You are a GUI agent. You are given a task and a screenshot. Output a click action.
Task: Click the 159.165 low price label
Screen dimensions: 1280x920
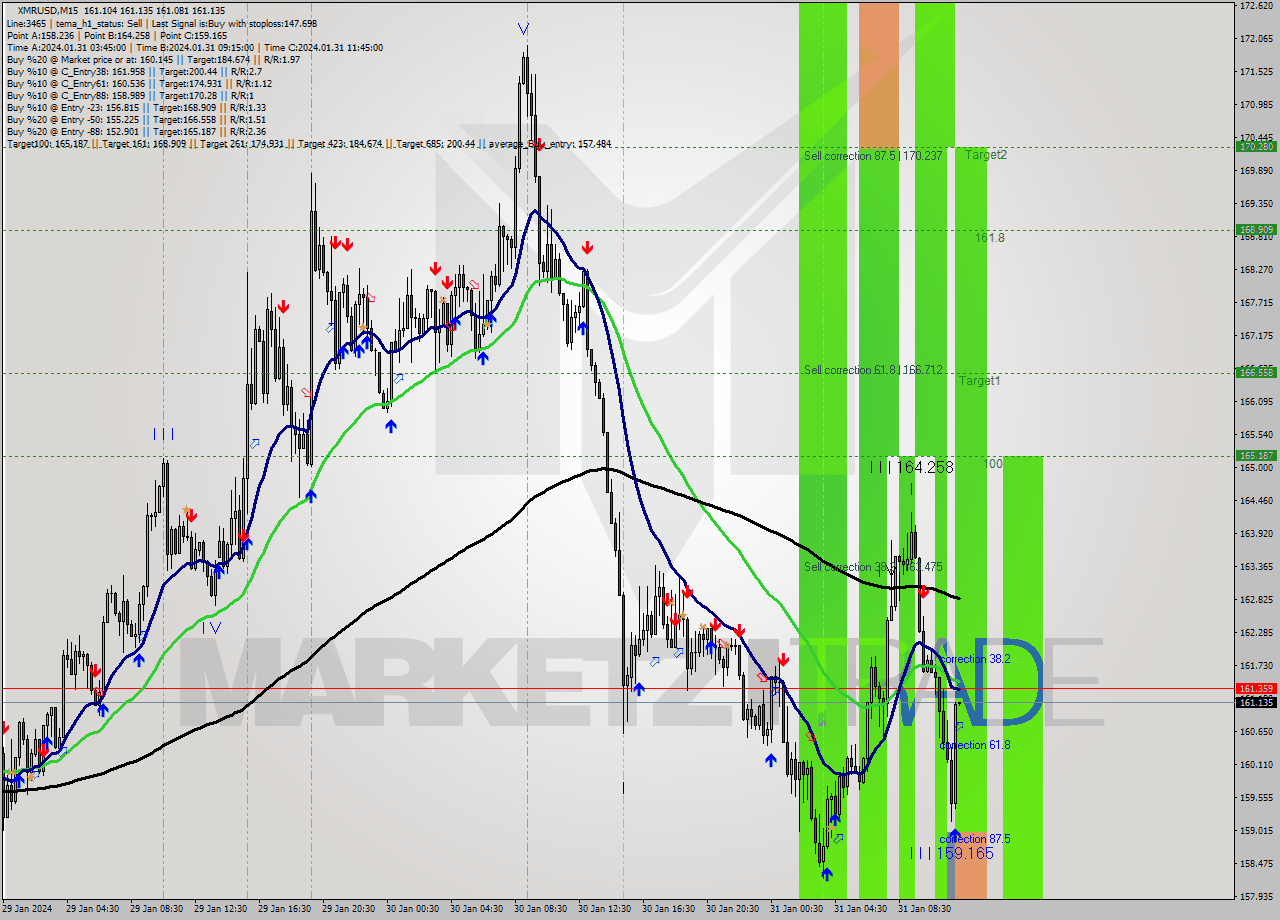[952, 853]
